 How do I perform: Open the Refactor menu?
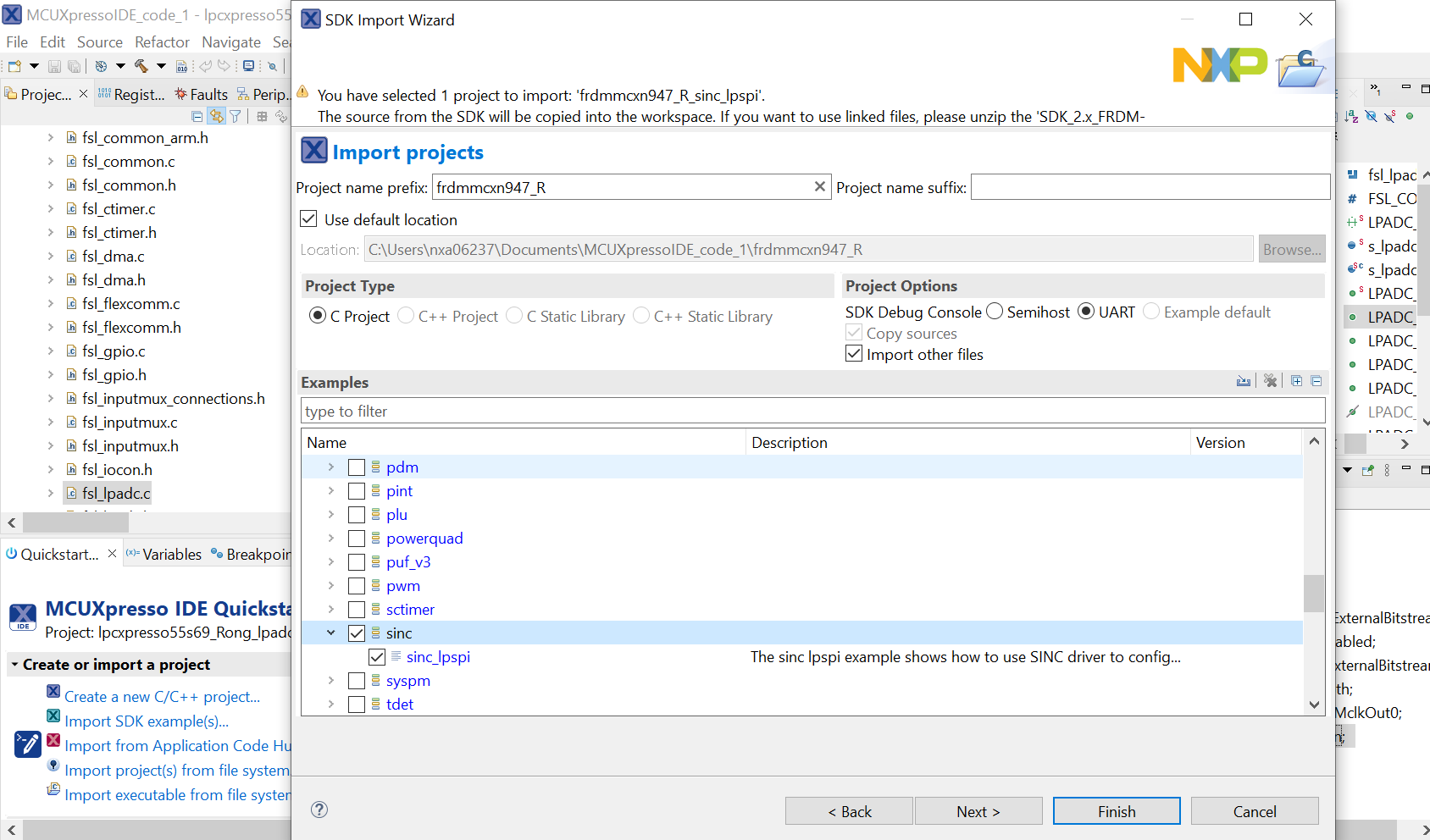click(162, 41)
